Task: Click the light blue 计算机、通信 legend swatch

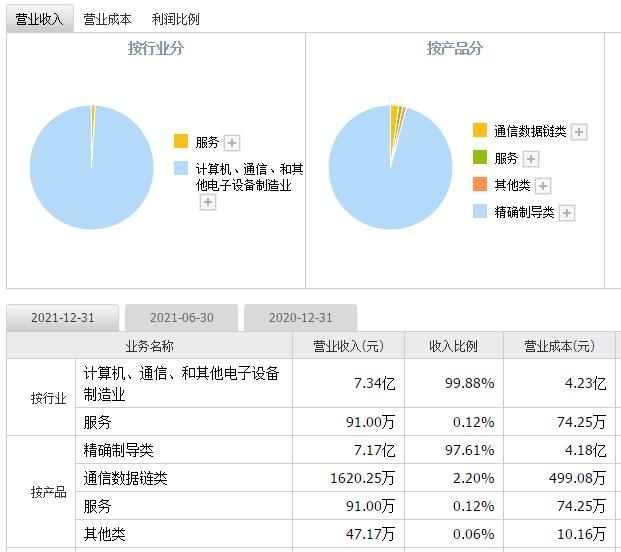Action: (x=181, y=168)
